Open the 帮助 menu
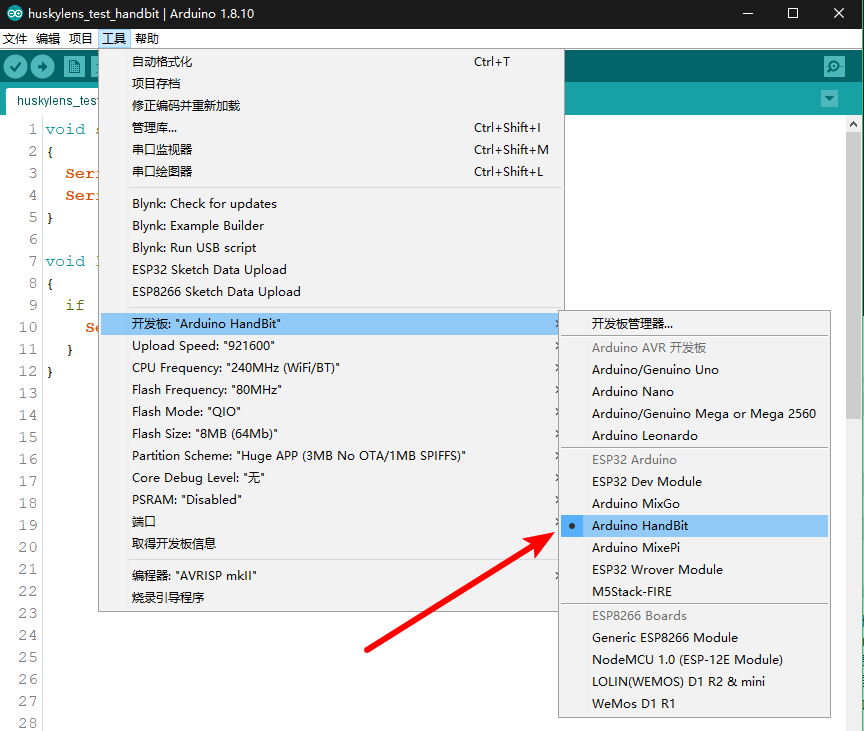The width and height of the screenshot is (864, 731). coord(147,39)
